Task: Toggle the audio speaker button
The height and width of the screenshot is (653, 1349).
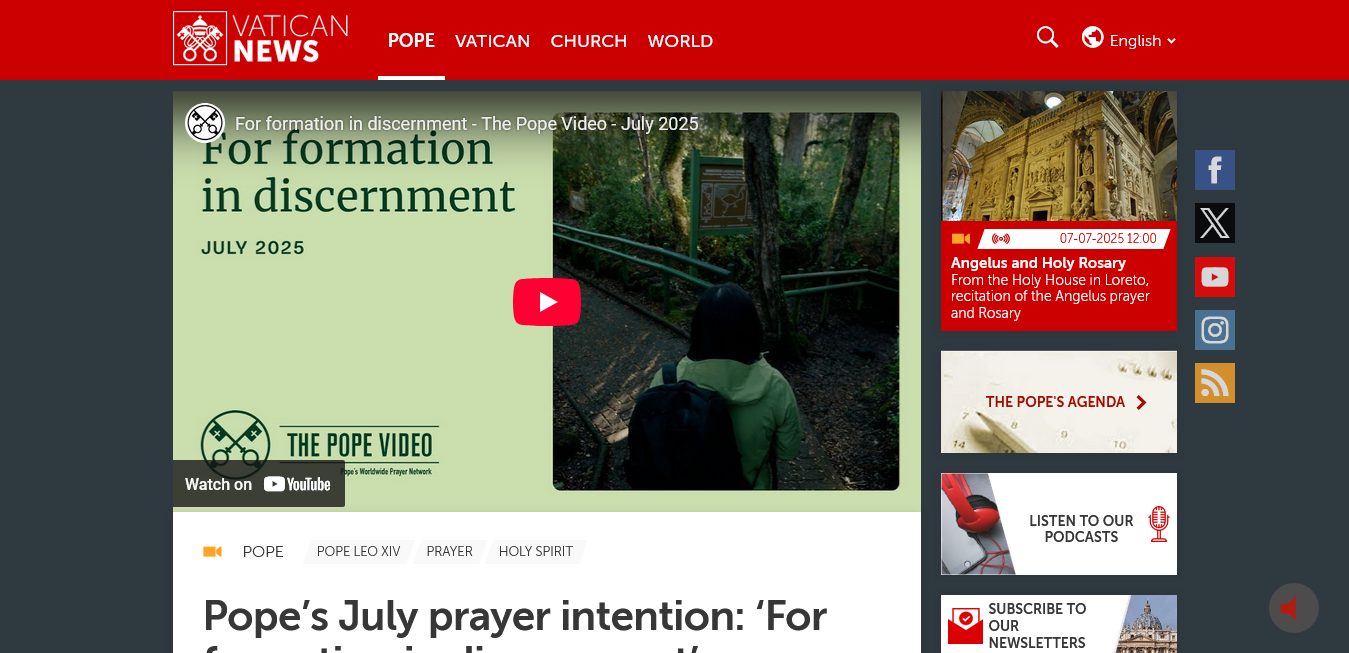Action: [x=1294, y=608]
